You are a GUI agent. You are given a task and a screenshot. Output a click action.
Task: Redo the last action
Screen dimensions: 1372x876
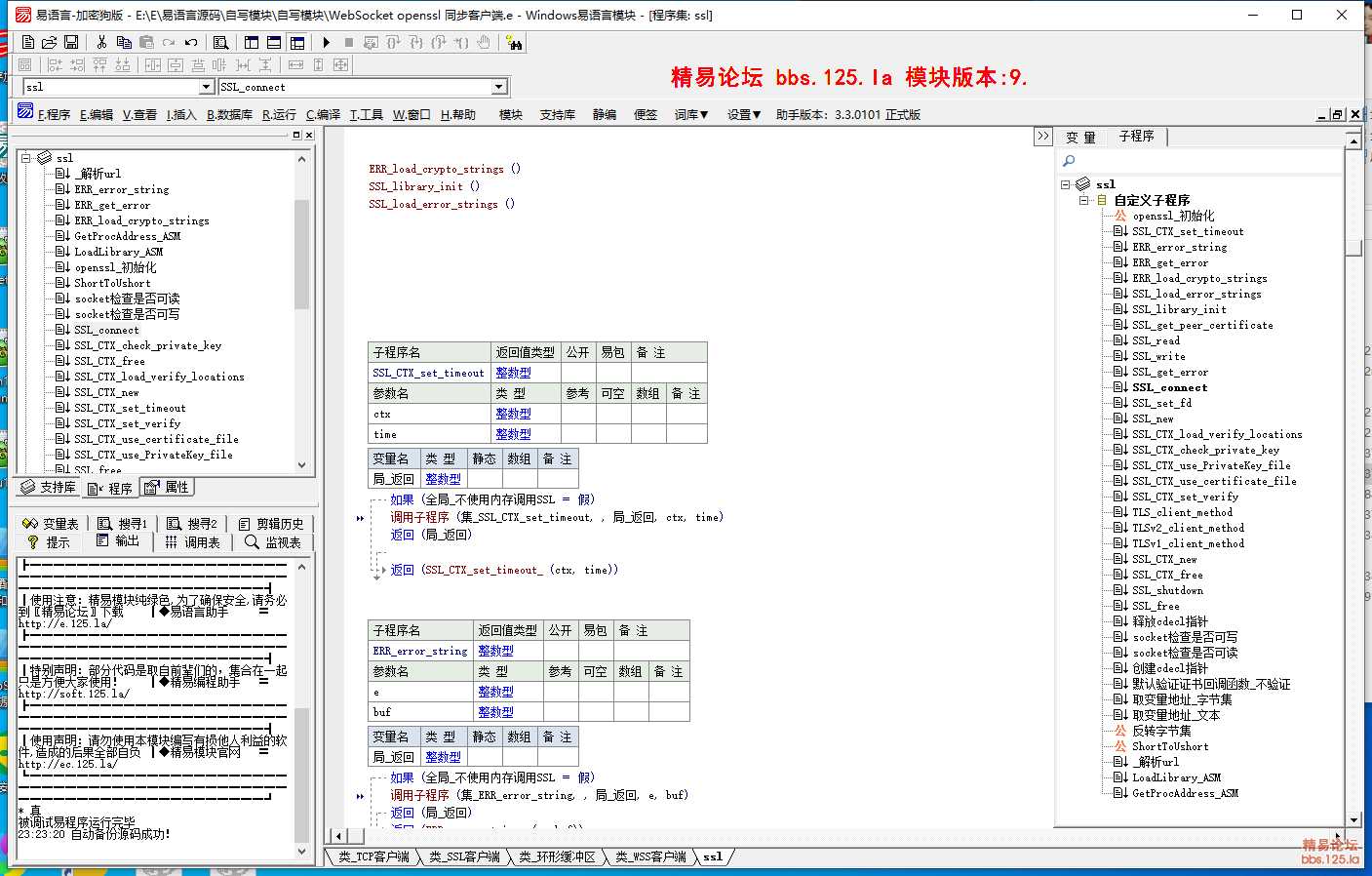169,42
